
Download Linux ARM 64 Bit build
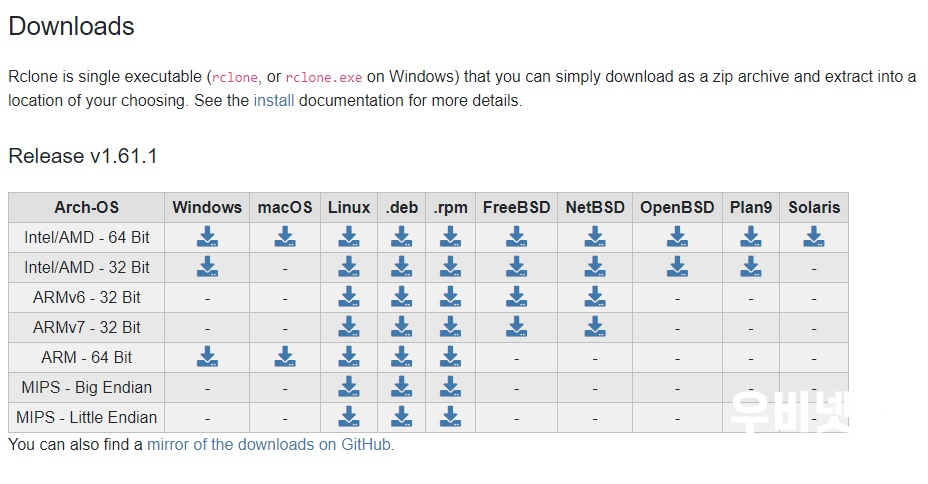coord(349,357)
